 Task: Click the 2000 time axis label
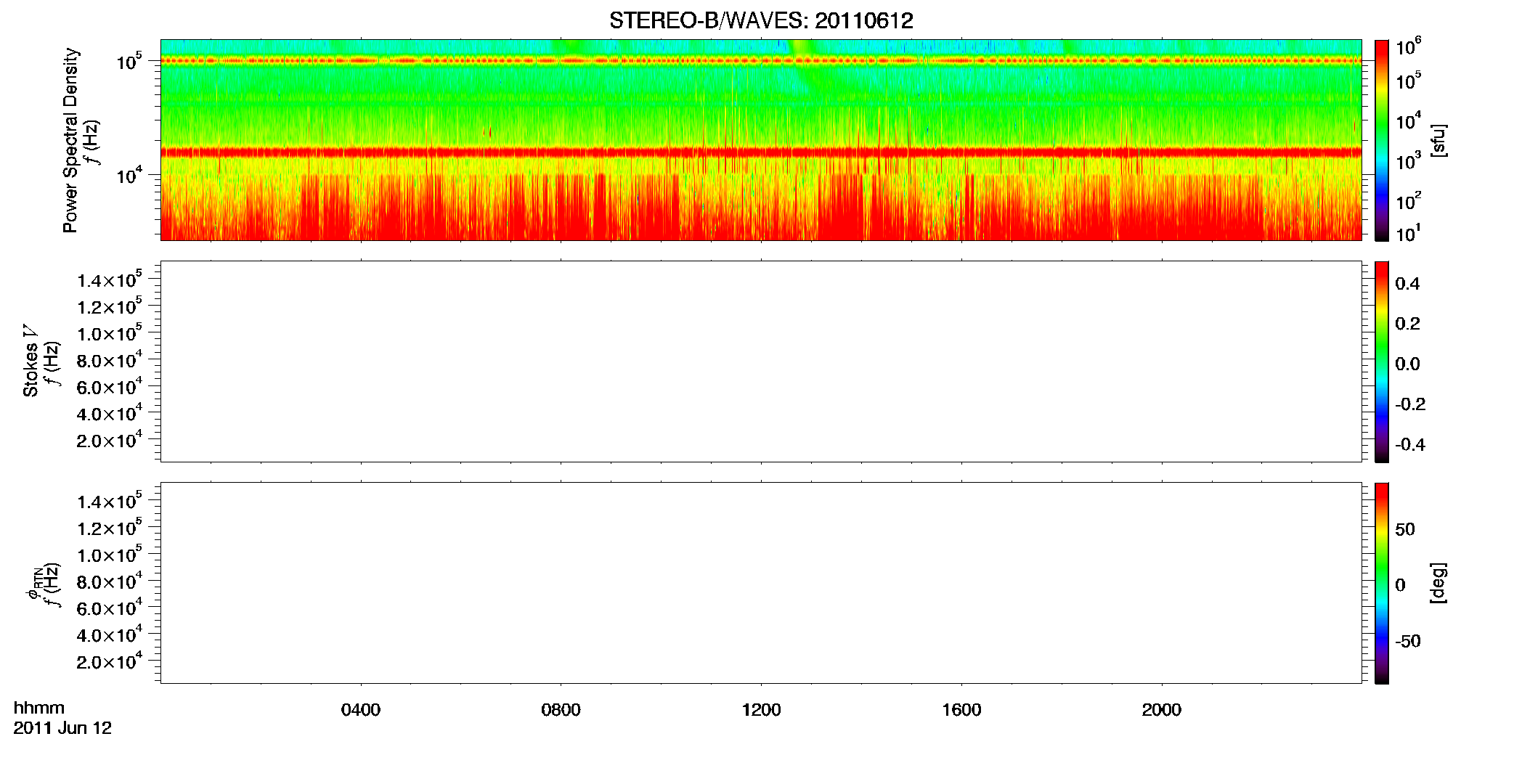coord(1161,710)
